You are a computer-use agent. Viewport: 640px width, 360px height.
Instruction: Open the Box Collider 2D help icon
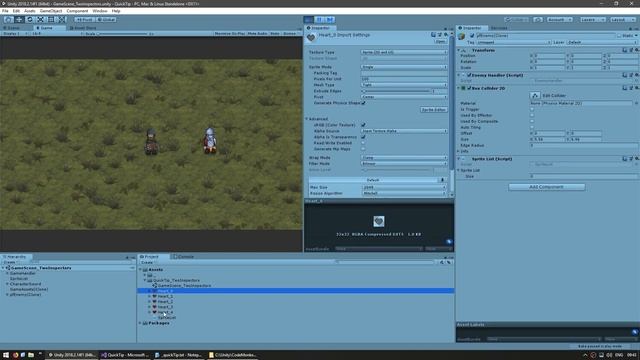pyautogui.click(x=624, y=88)
